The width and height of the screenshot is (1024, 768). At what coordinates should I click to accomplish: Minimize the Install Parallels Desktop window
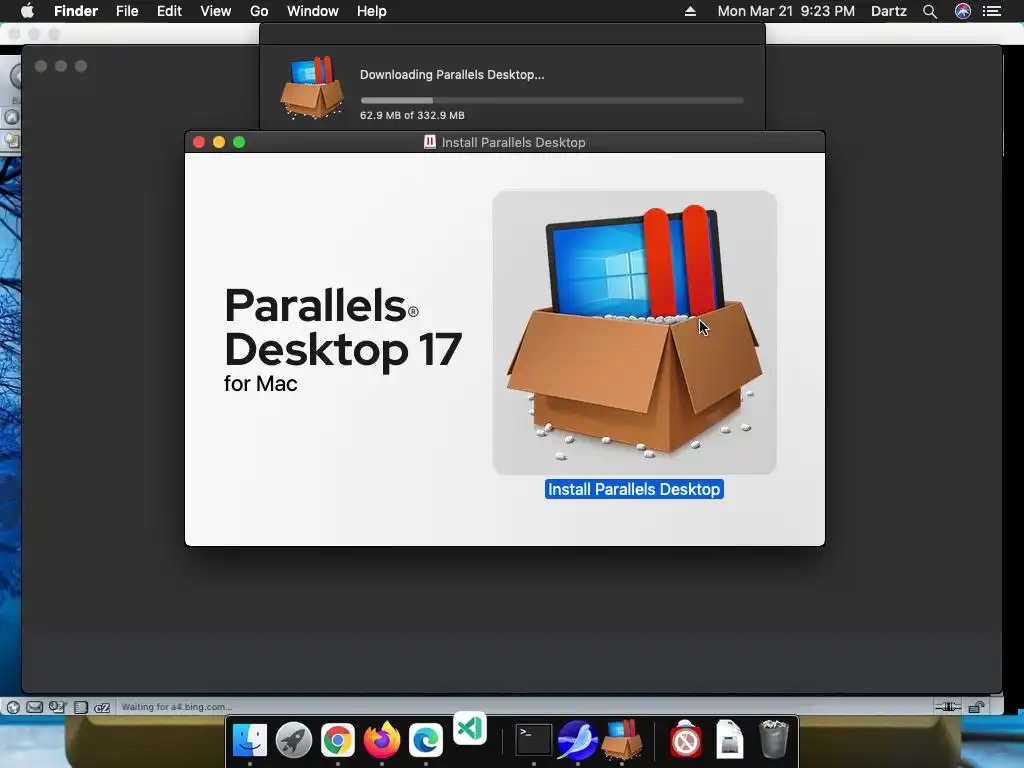click(219, 142)
